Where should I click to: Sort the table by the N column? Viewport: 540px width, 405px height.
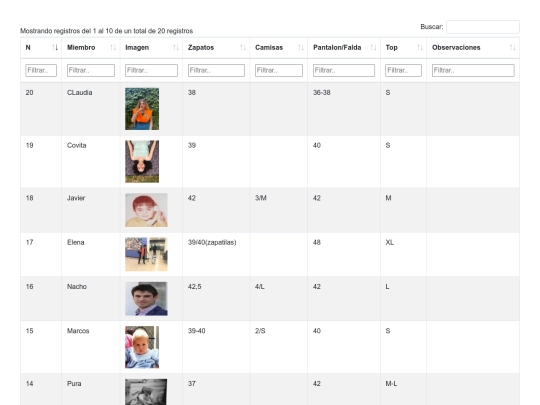[x=55, y=48]
